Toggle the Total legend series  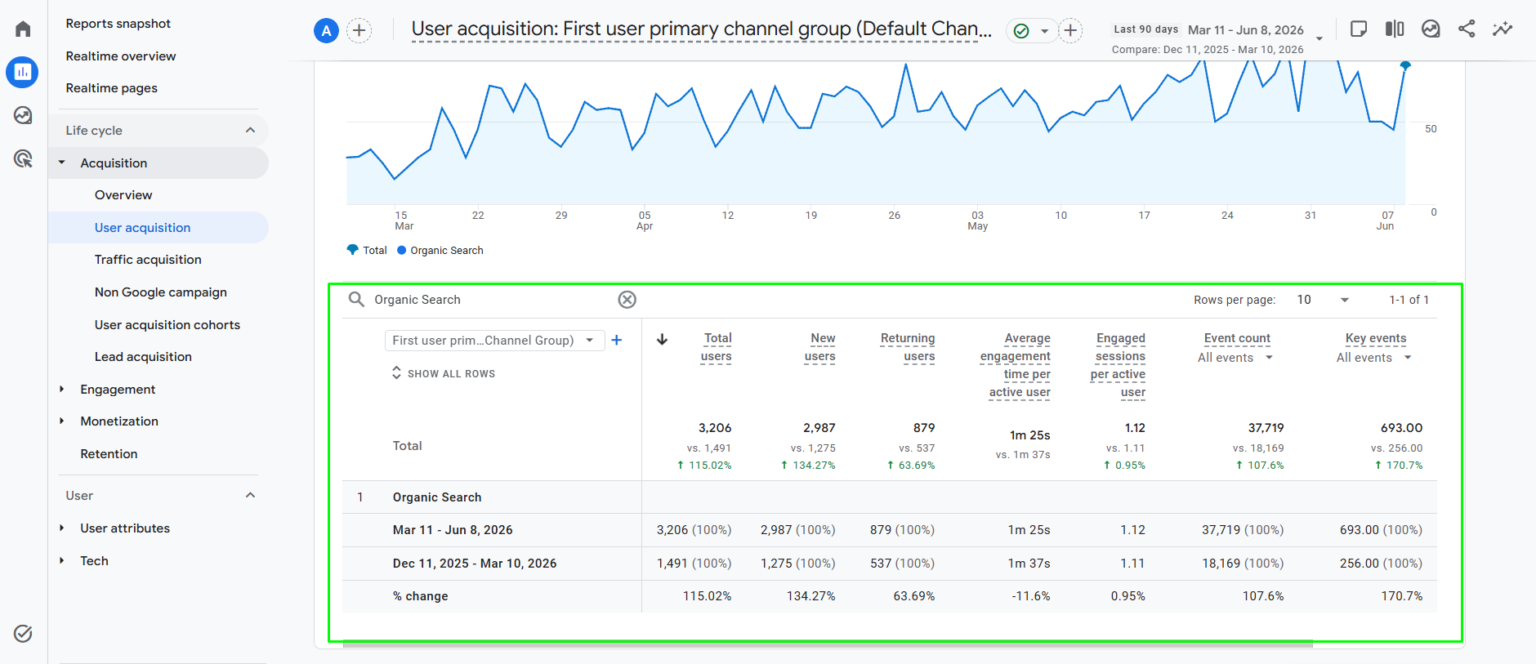pos(367,250)
